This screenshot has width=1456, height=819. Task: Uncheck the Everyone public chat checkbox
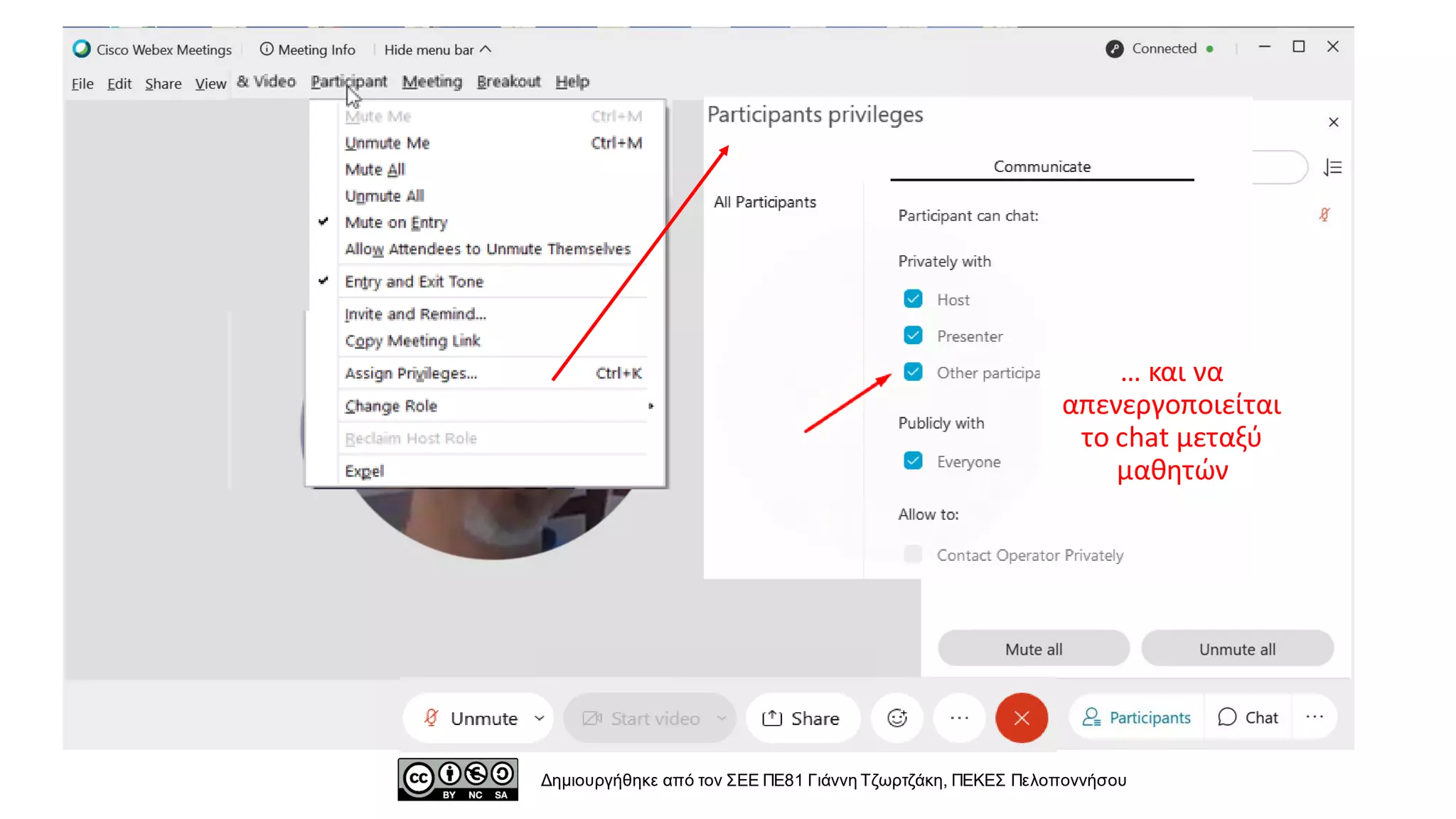click(913, 461)
